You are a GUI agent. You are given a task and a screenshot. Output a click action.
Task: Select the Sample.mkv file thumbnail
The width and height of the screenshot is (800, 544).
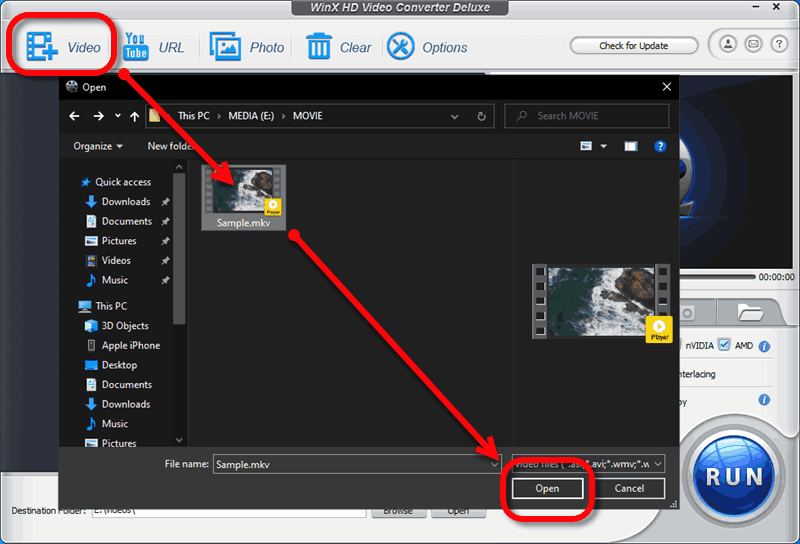(x=243, y=197)
